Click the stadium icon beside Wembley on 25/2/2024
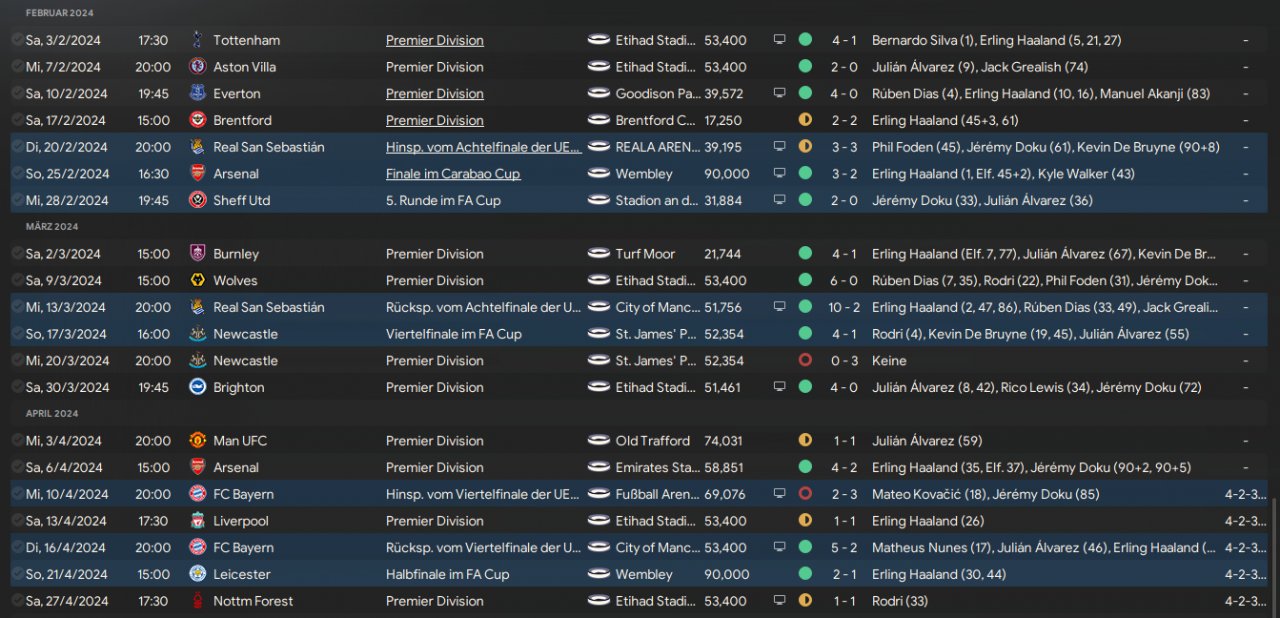Screen dimensions: 1280x618 599,174
